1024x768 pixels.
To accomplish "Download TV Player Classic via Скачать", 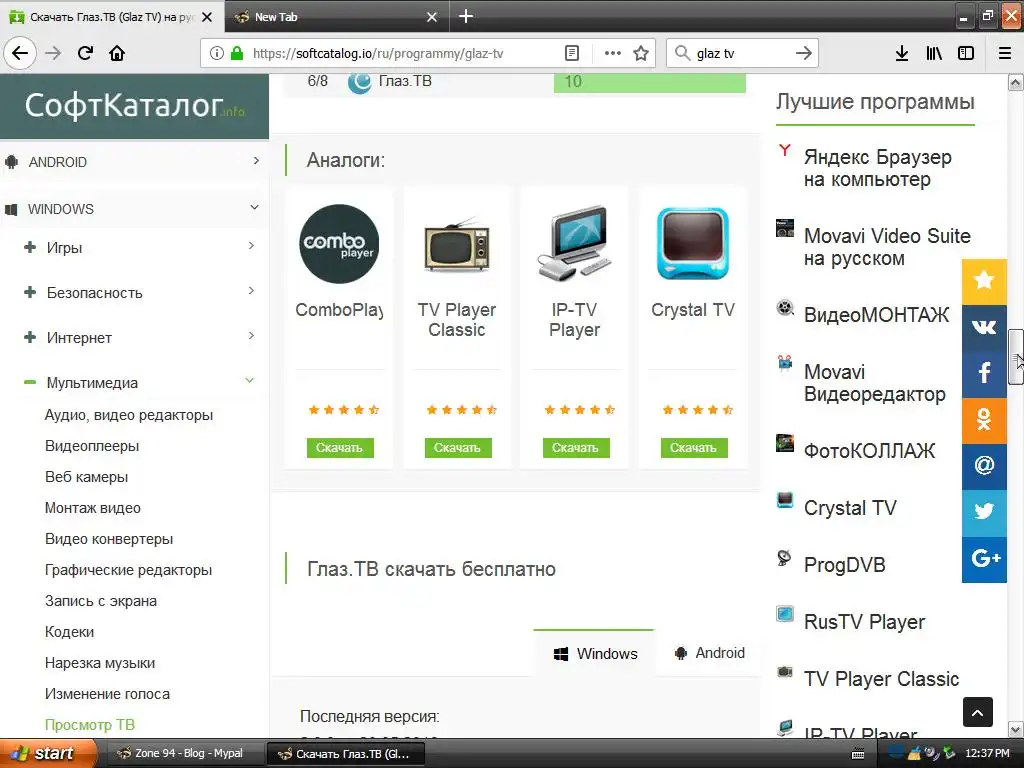I will [x=457, y=448].
